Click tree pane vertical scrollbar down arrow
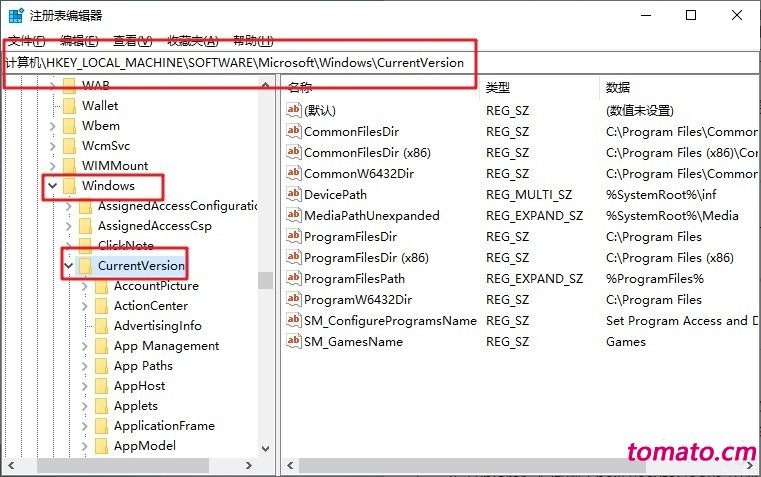The image size is (761, 477). pyautogui.click(x=265, y=448)
